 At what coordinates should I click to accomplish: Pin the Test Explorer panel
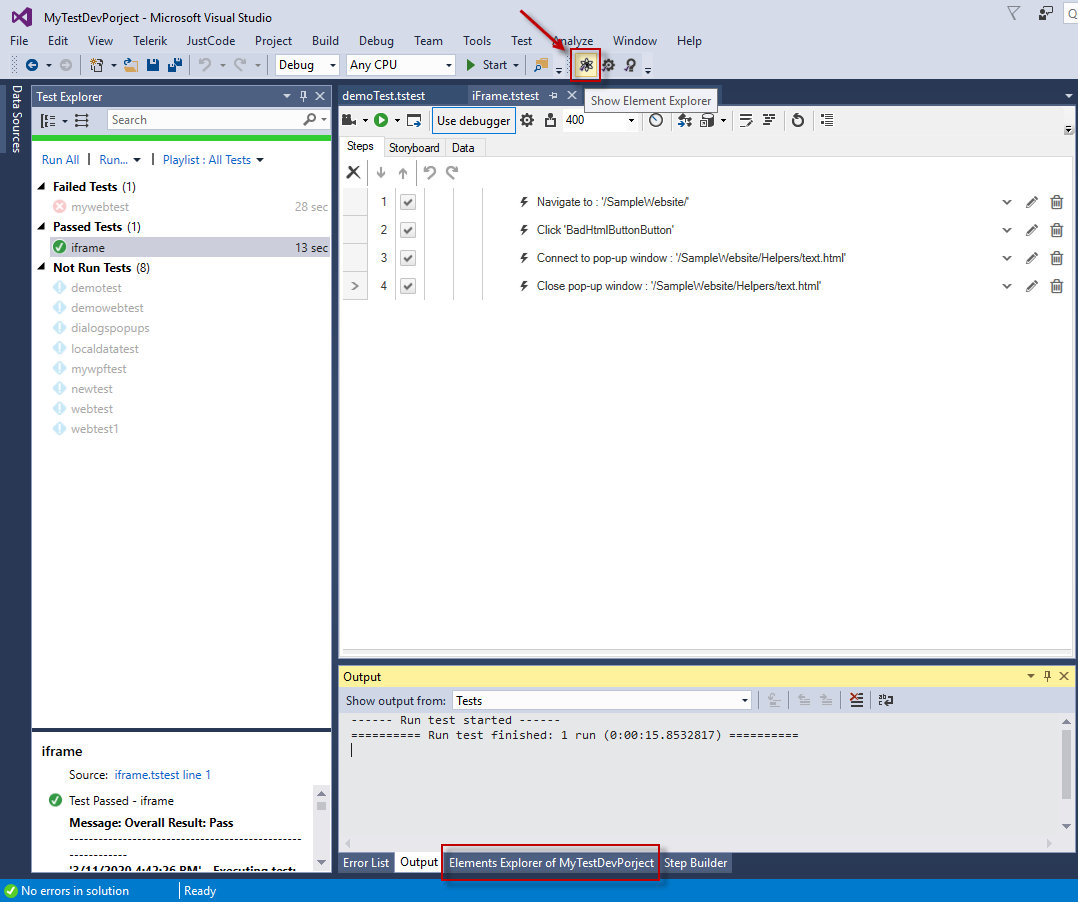(303, 96)
